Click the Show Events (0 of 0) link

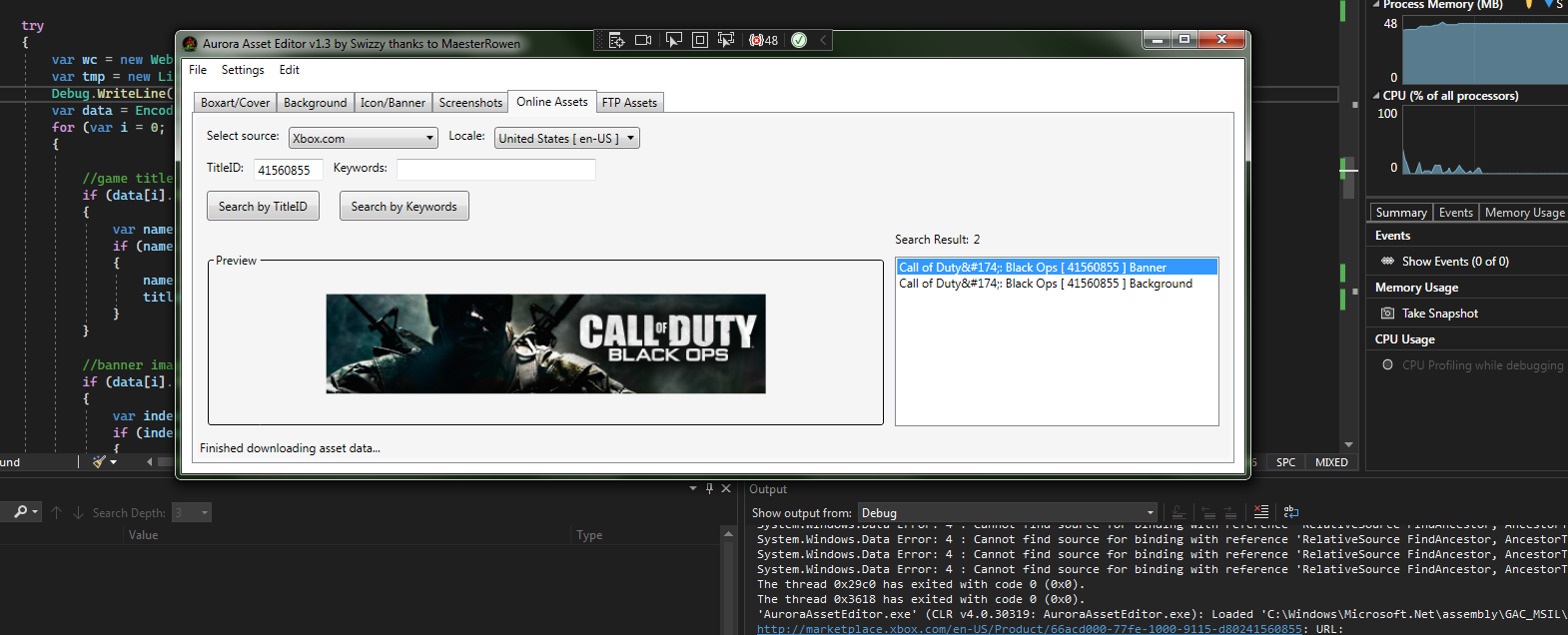(1455, 262)
